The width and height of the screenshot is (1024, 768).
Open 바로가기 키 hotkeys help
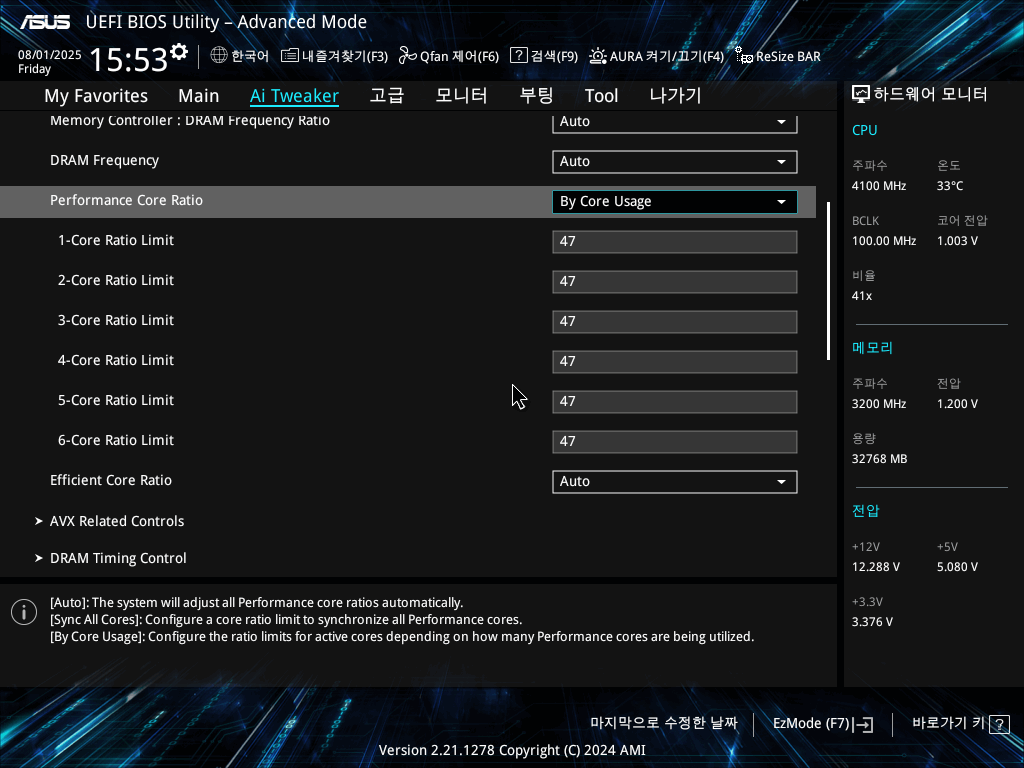[x=961, y=724]
